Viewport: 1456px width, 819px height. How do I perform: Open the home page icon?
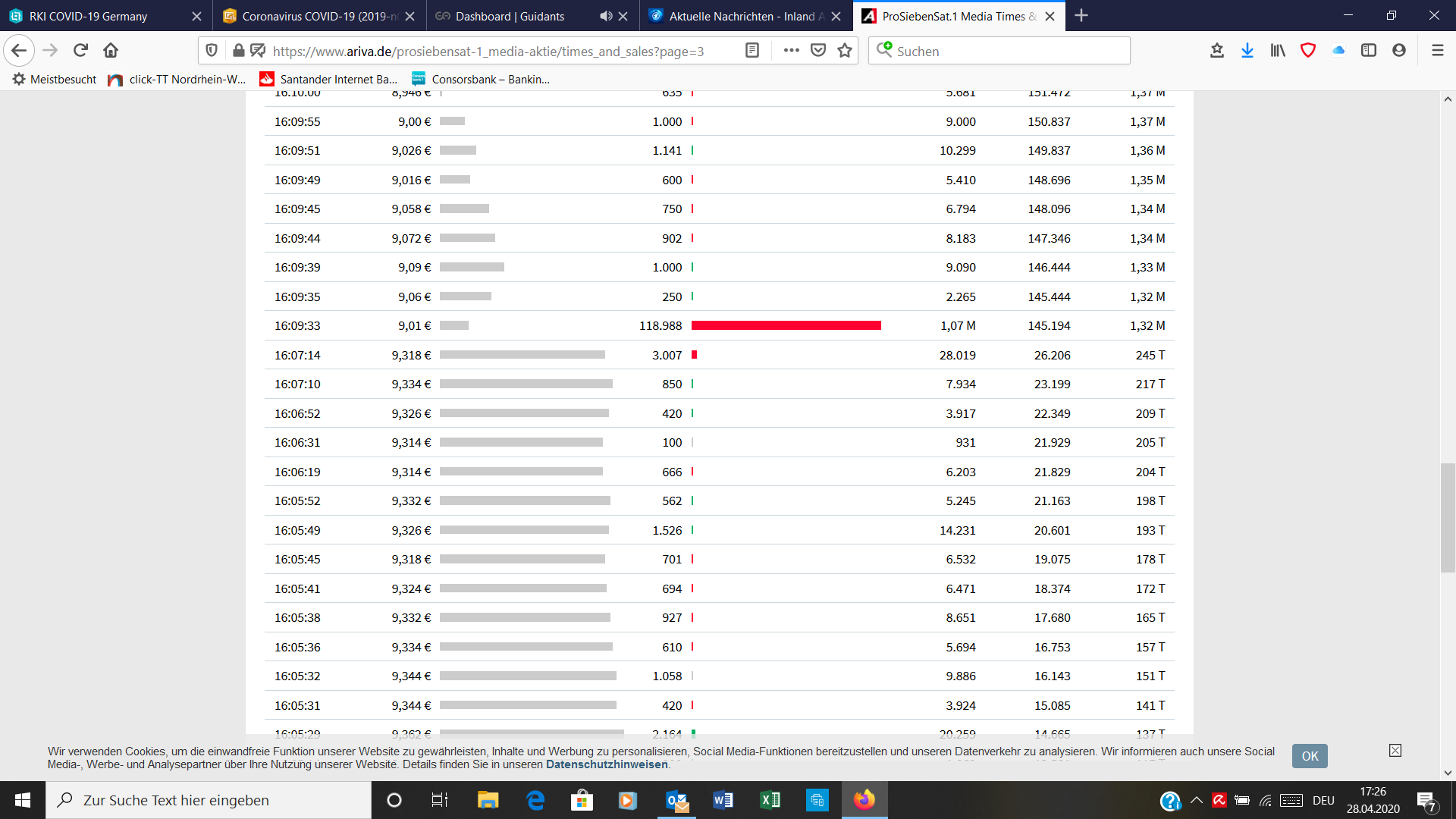[x=111, y=51]
